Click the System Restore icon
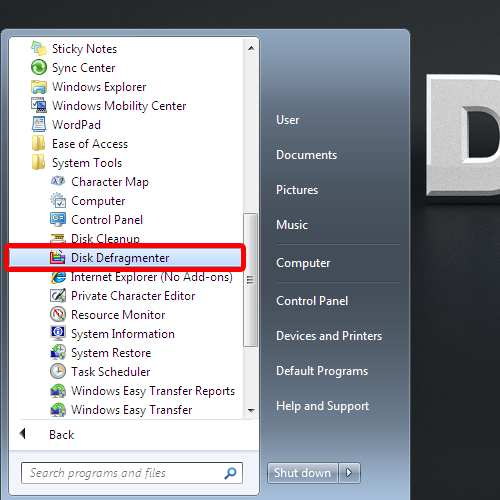The width and height of the screenshot is (500, 500). [58, 353]
